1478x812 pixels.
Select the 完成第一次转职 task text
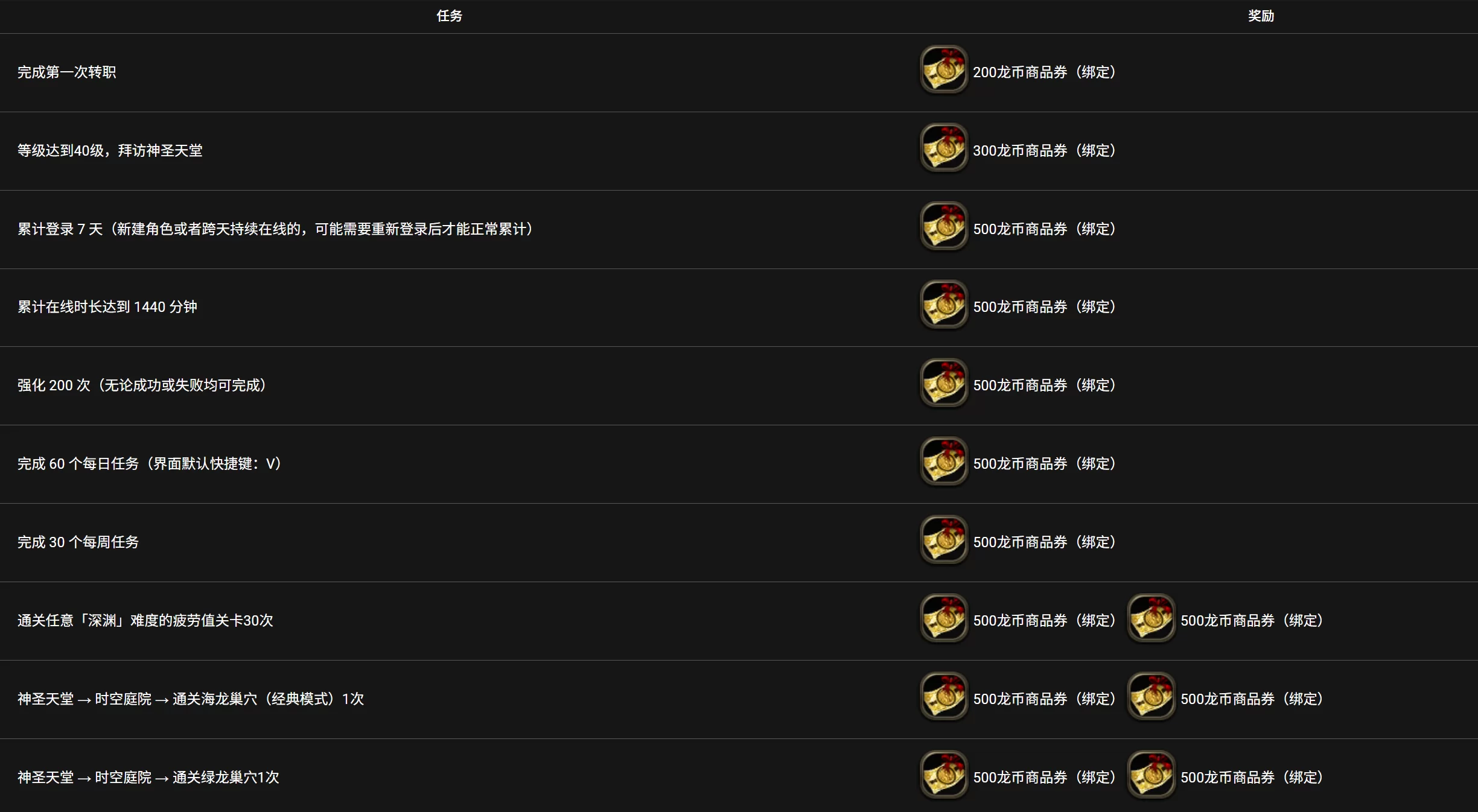pyautogui.click(x=66, y=72)
